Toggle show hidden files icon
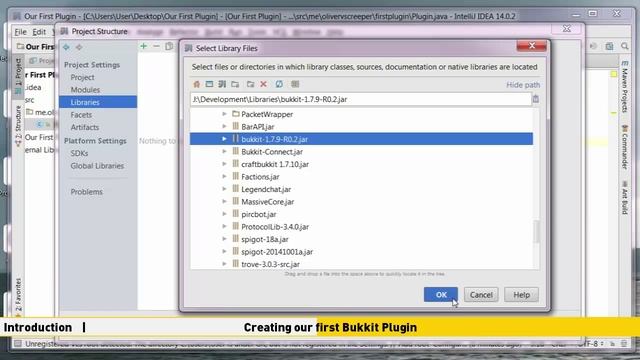Image resolution: width=640 pixels, height=360 pixels. click(295, 84)
